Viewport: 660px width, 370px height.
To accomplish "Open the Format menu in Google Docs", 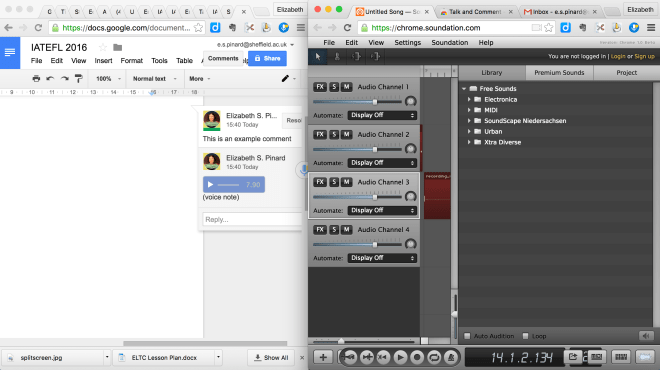I will tap(131, 61).
